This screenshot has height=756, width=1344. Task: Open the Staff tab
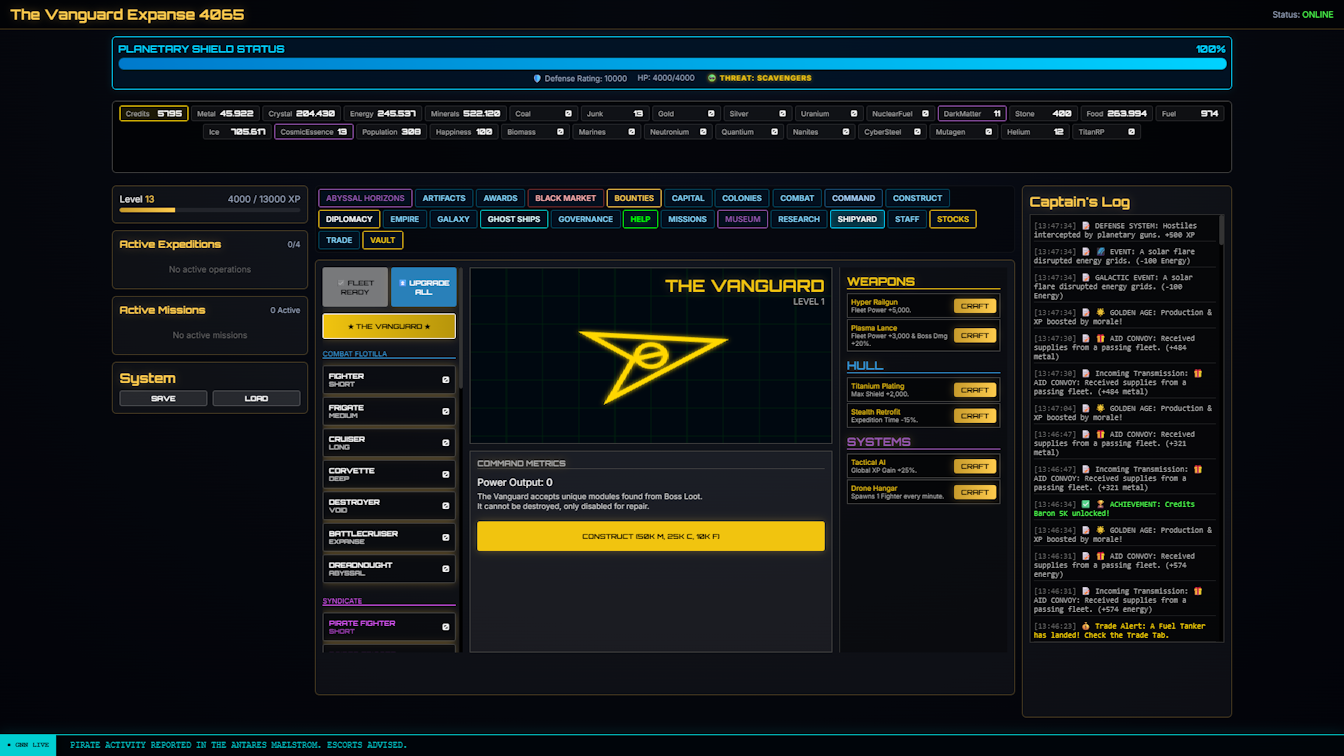click(907, 219)
